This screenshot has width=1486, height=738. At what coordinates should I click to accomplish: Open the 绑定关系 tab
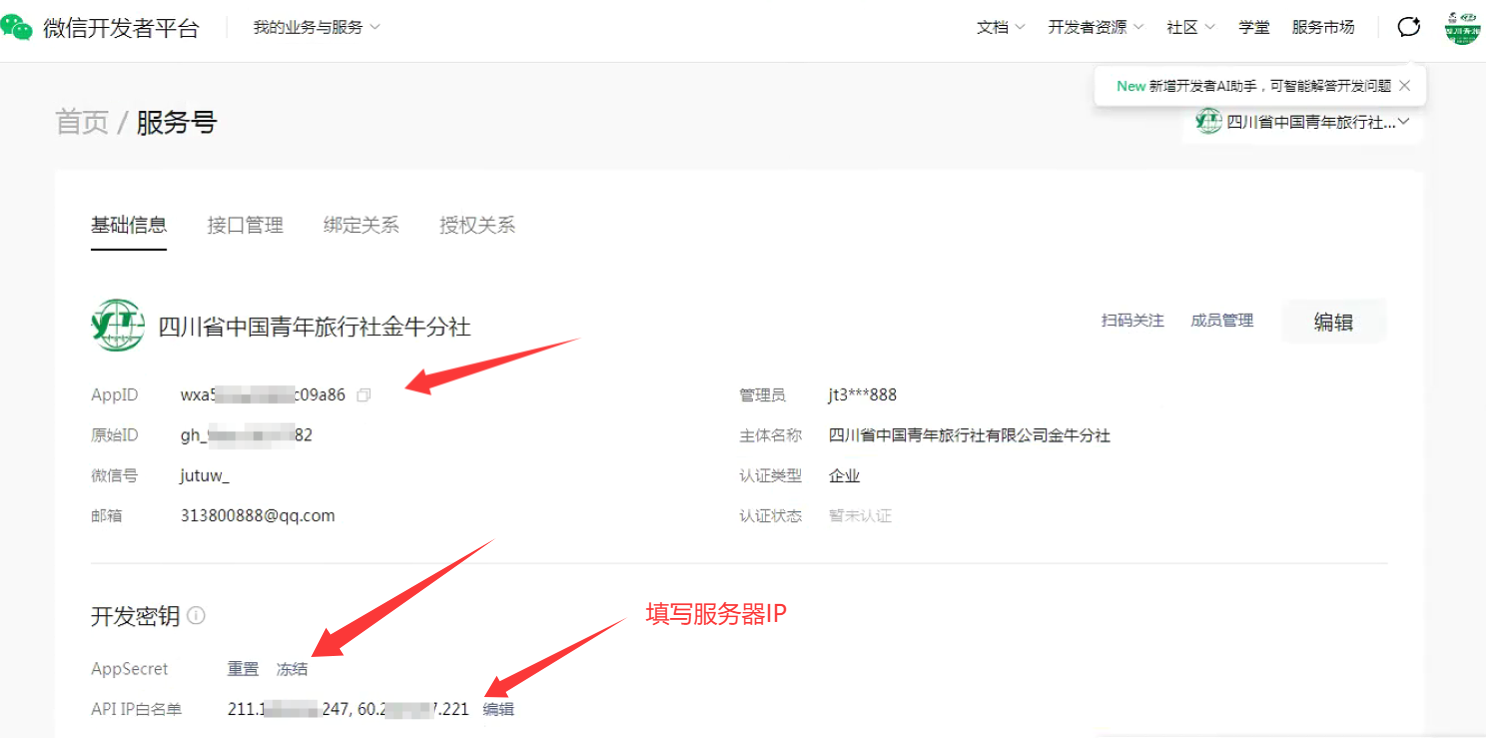[x=361, y=225]
